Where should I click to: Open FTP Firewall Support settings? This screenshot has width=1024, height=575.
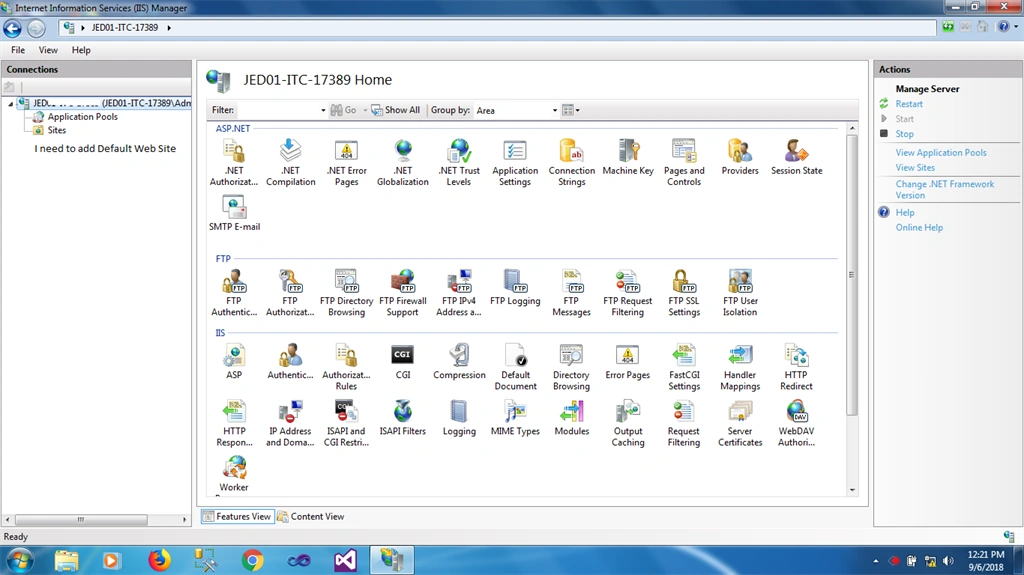coord(402,293)
